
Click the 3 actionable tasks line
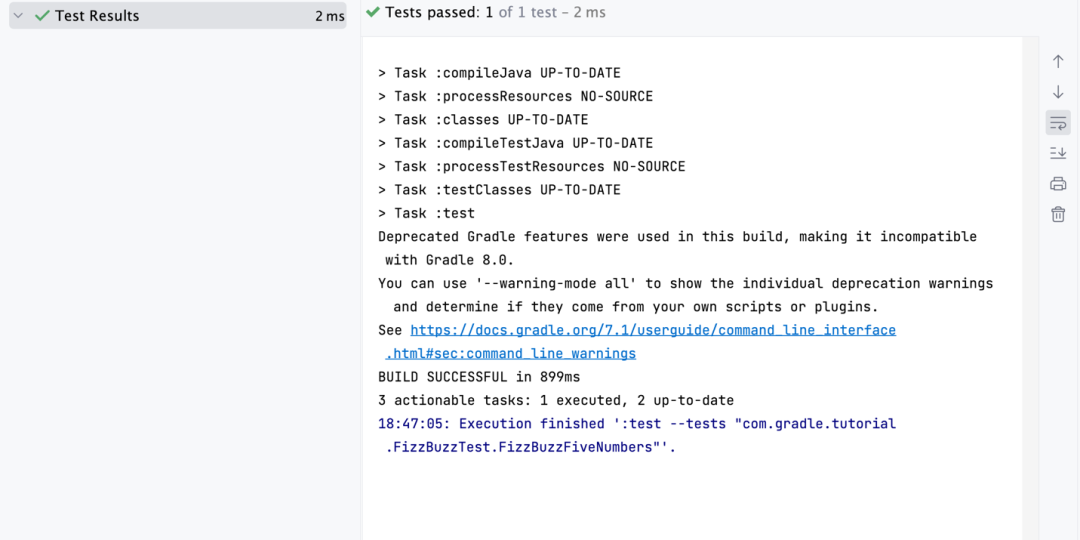(556, 400)
